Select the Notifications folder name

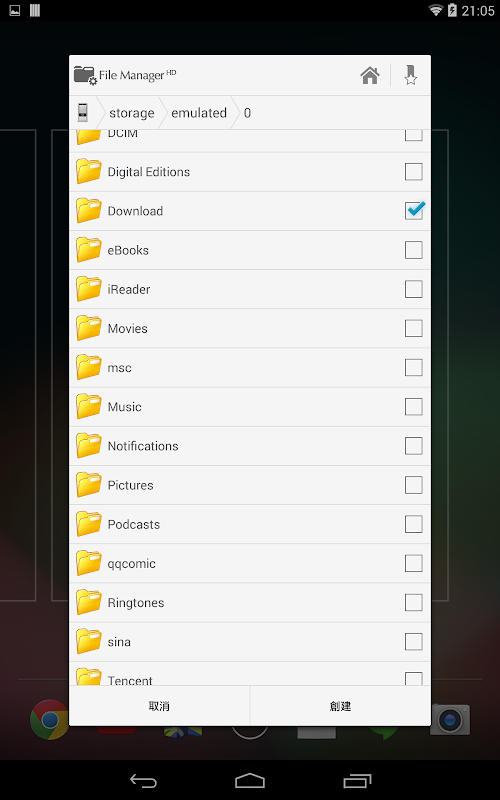143,446
